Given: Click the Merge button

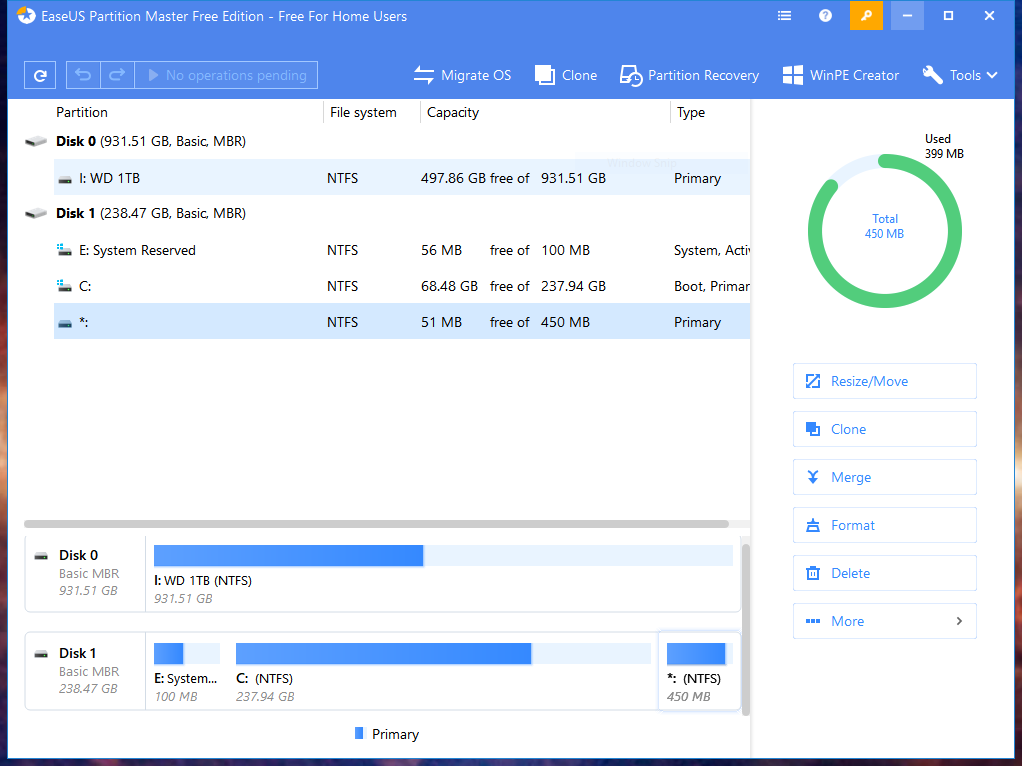Looking at the screenshot, I should click(x=884, y=477).
